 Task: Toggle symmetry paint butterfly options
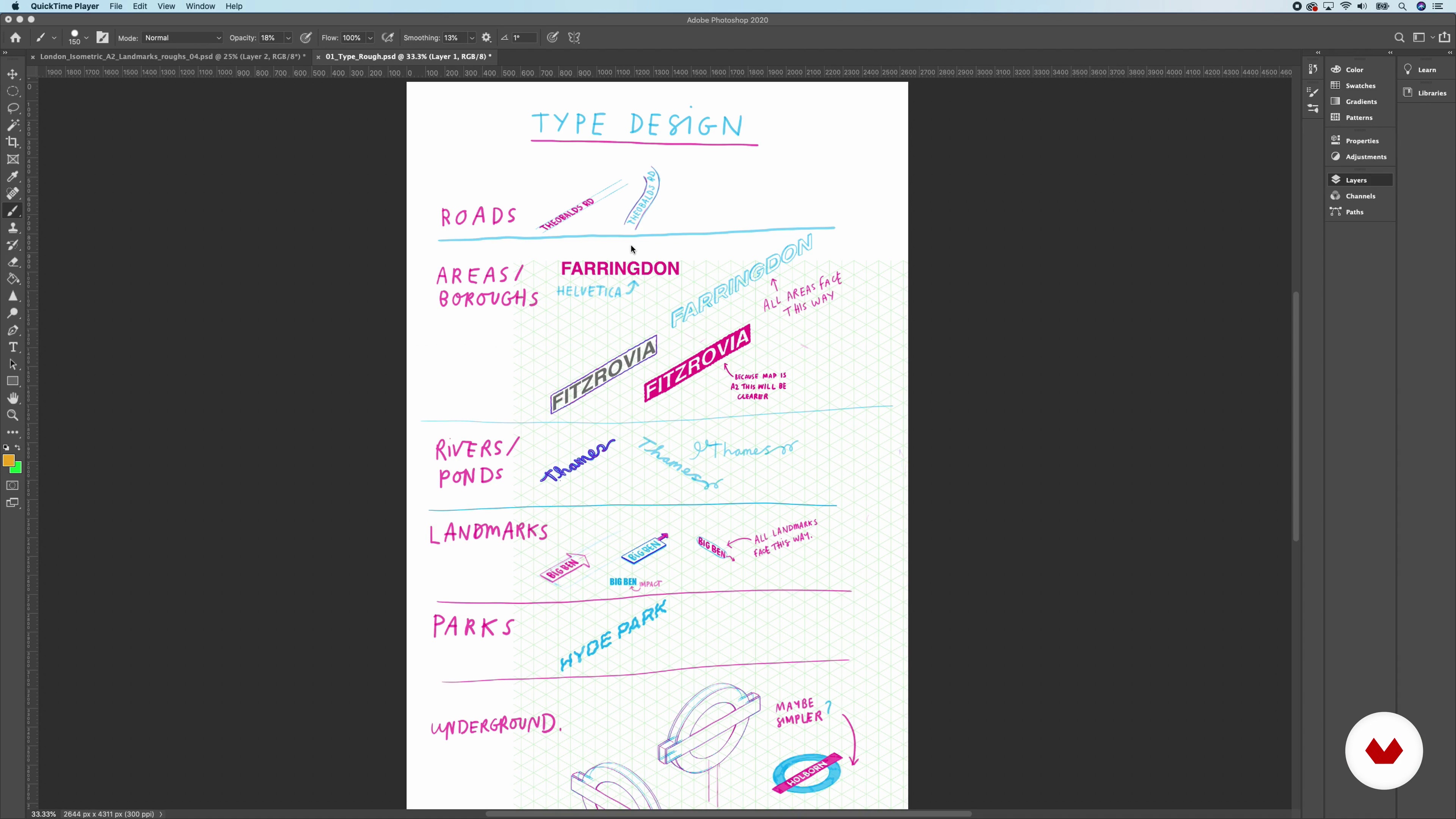[x=574, y=37]
